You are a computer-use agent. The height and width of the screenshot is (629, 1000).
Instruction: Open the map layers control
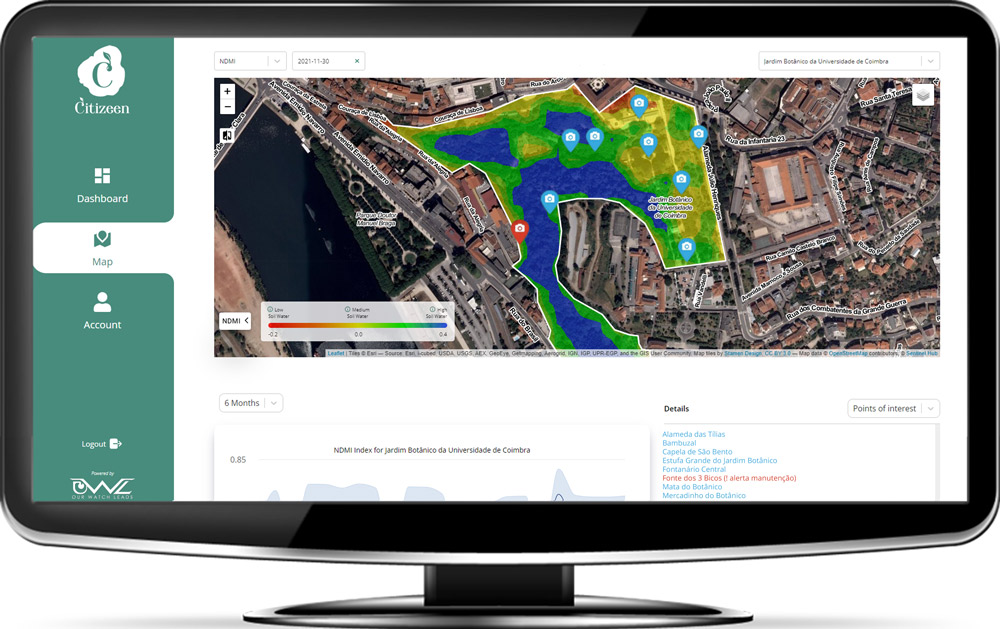[923, 94]
